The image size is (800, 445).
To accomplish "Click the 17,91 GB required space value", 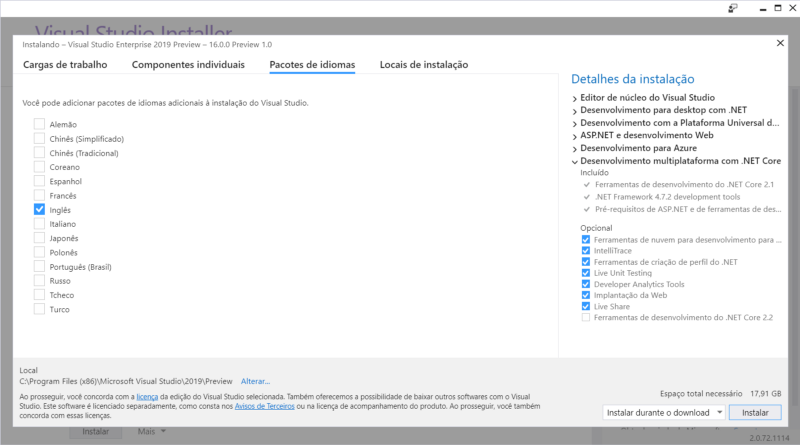I will [x=765, y=393].
